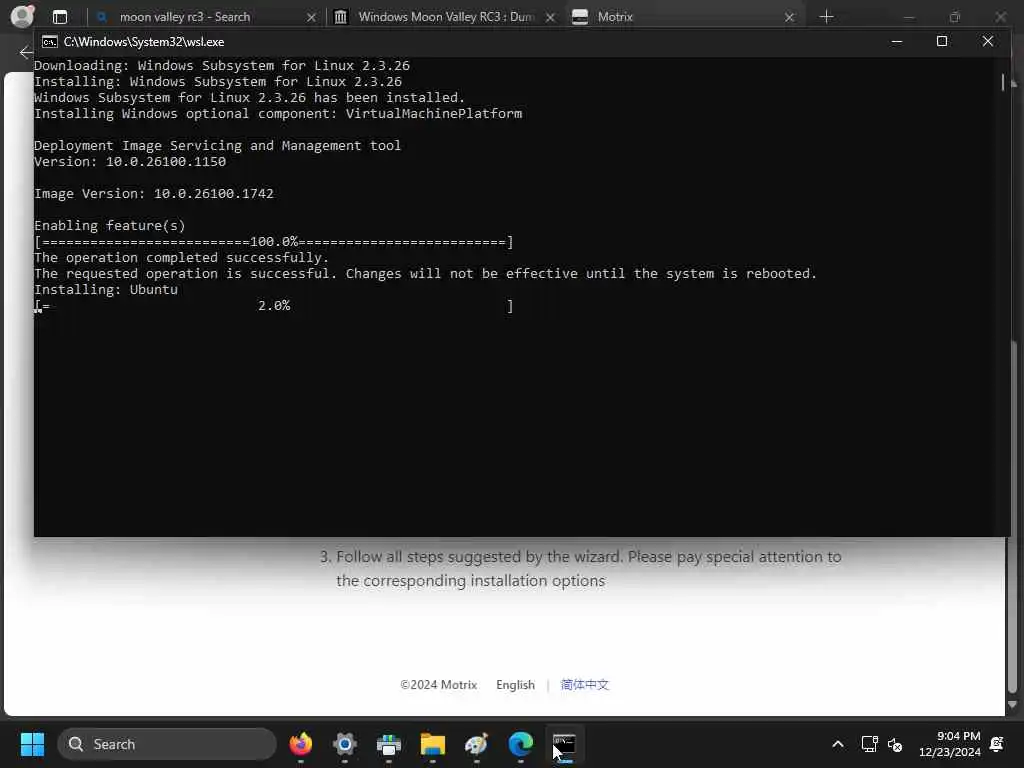
Task: Click the browser page scrollbar down arrow
Action: coord(1012,705)
